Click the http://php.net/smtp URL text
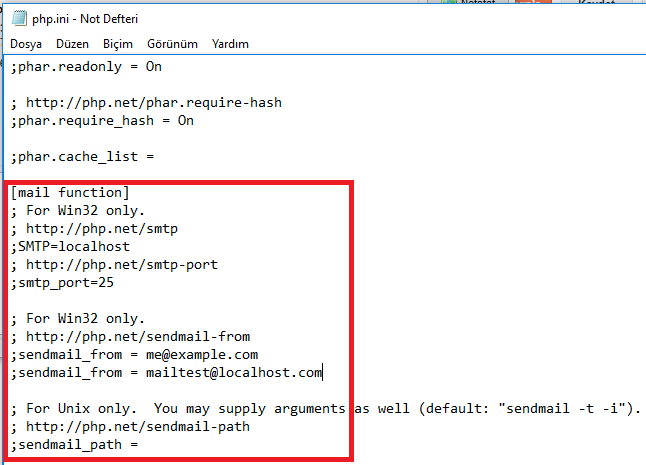The height and width of the screenshot is (465, 646). tap(102, 229)
